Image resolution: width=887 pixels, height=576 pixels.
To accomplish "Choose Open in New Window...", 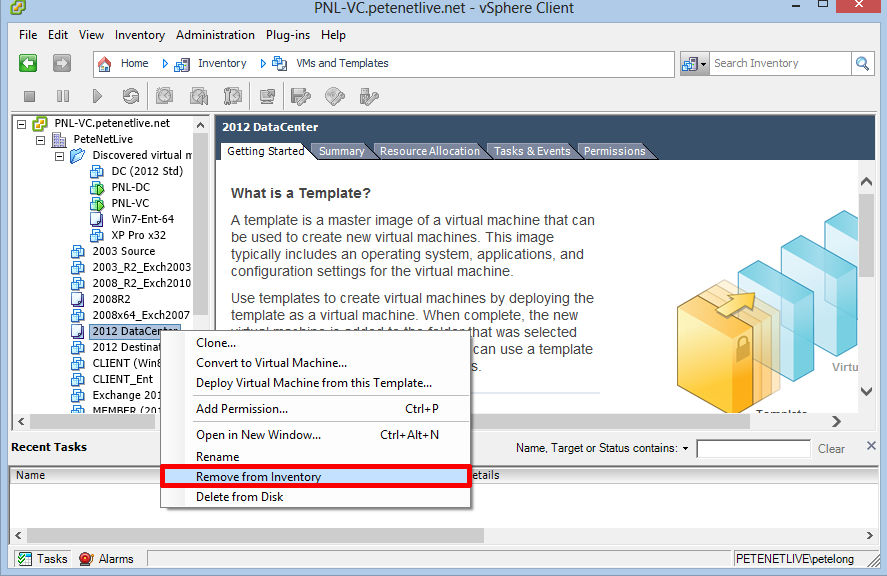I will point(316,435).
